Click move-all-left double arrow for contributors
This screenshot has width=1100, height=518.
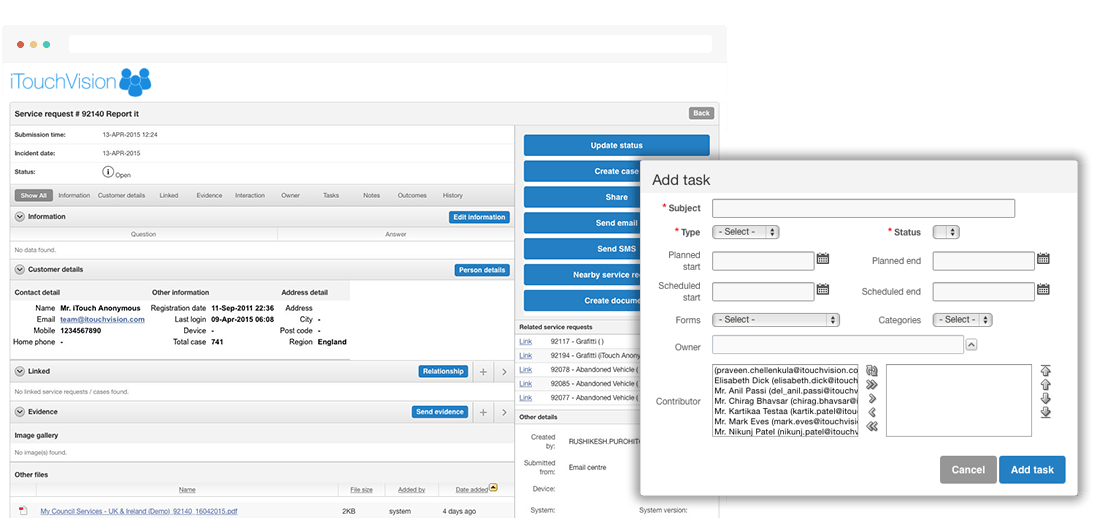point(872,427)
